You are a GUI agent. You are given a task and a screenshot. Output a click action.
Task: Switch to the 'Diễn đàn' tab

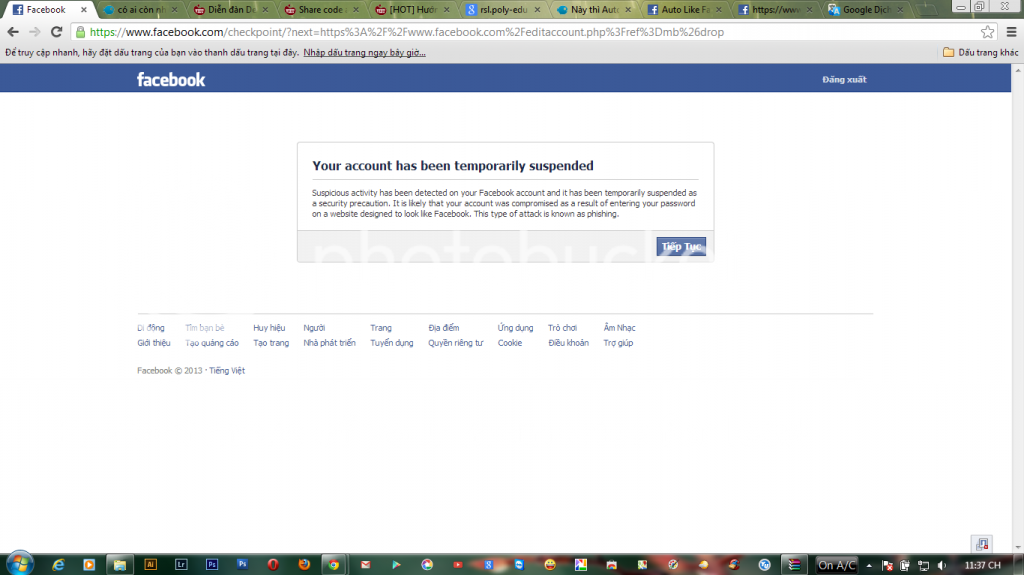click(231, 10)
